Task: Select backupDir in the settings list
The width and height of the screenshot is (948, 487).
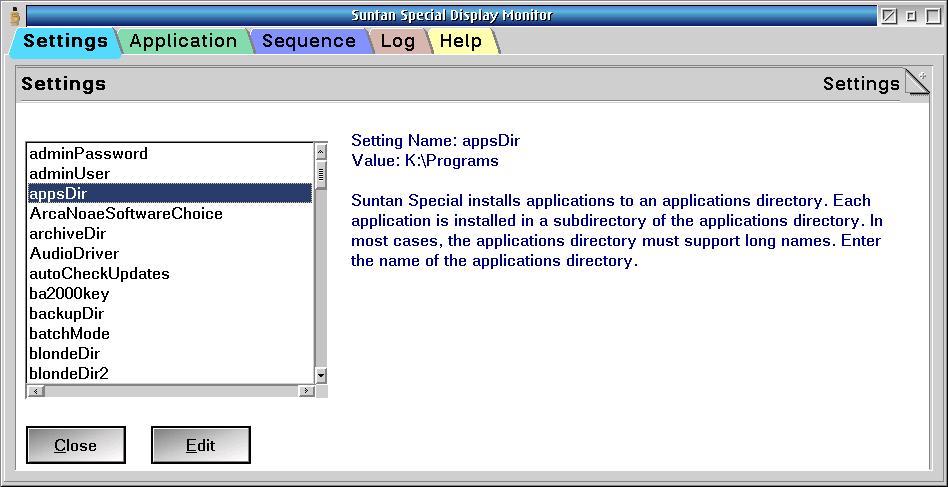Action: coord(170,314)
